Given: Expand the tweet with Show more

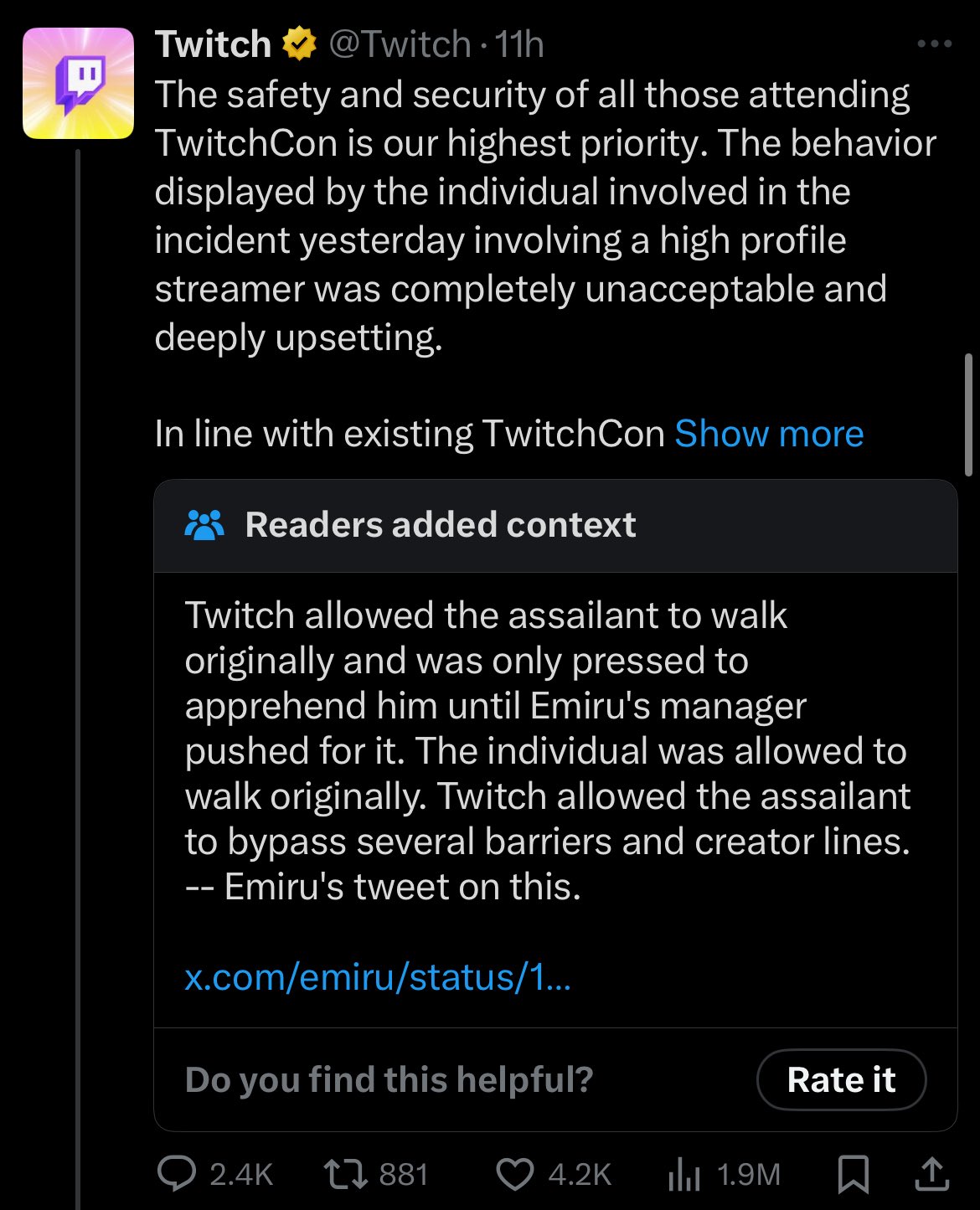Looking at the screenshot, I should click(769, 434).
